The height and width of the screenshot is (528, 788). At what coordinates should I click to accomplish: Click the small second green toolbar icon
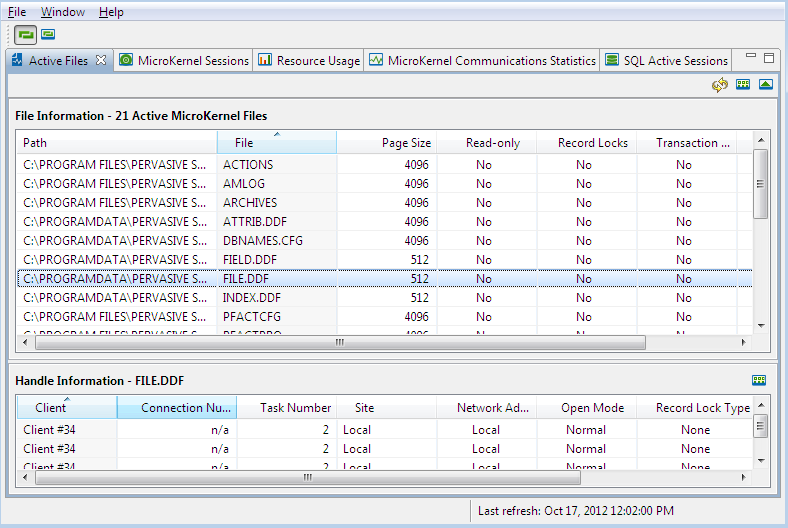[48, 34]
